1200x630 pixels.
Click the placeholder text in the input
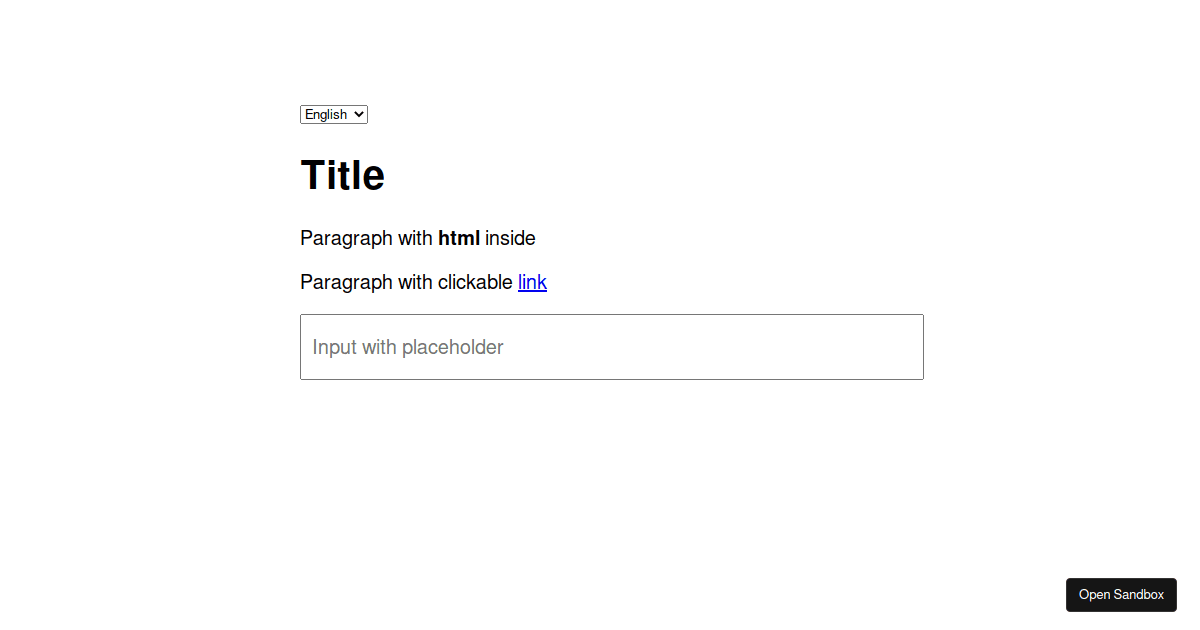pos(406,347)
